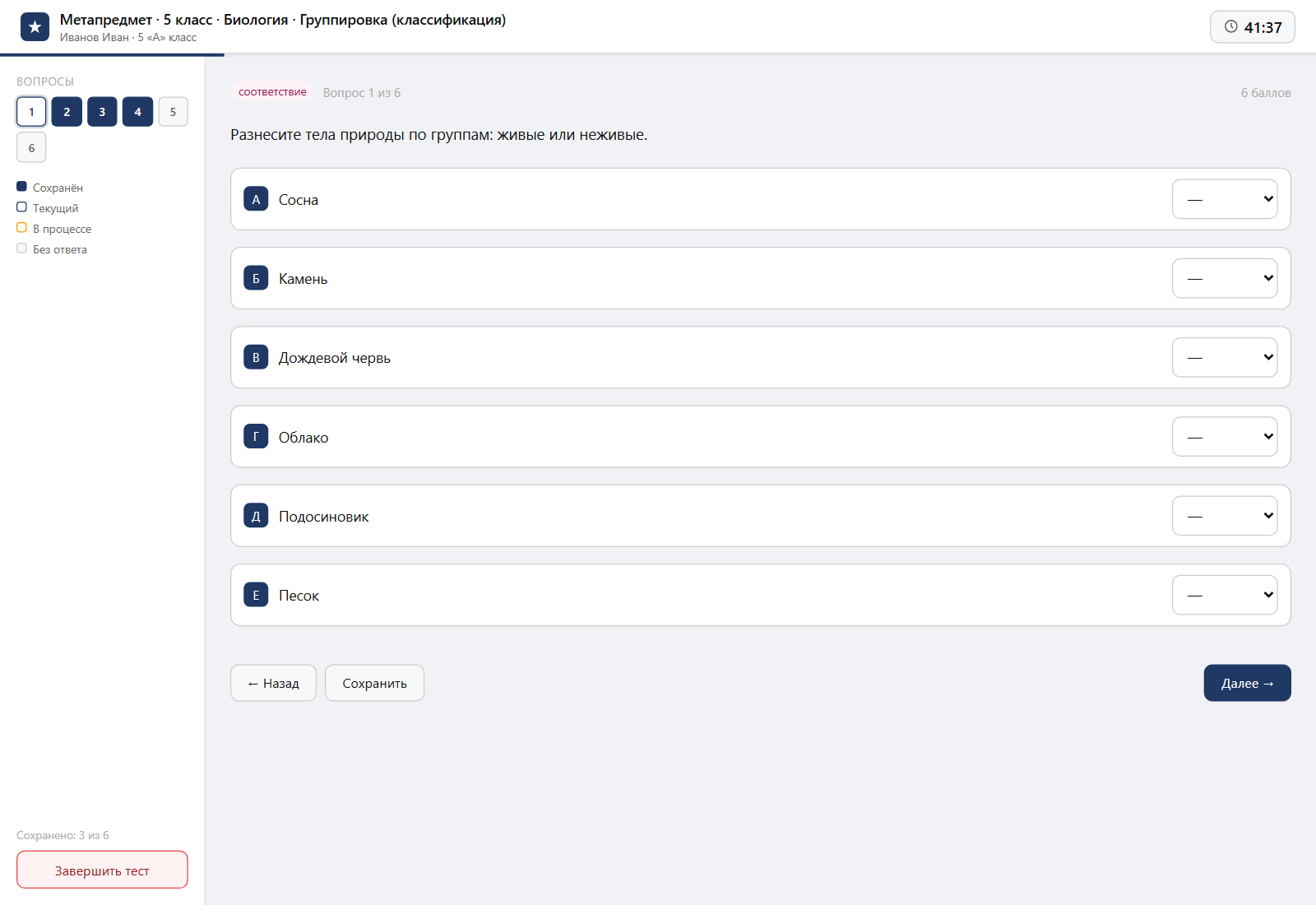Click the Далее next button
This screenshot has height=905, width=1316.
1247,683
